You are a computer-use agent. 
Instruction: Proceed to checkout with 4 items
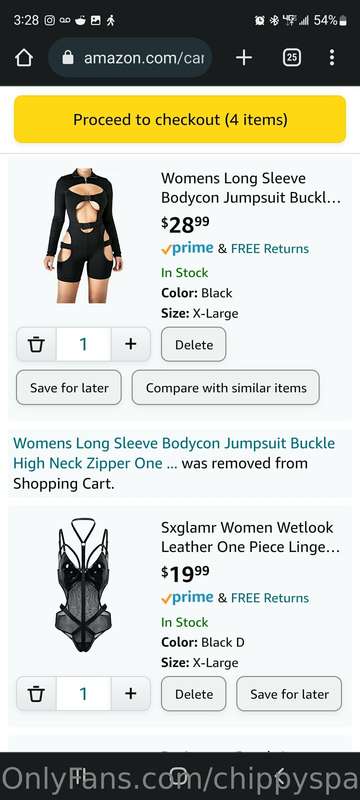point(180,119)
